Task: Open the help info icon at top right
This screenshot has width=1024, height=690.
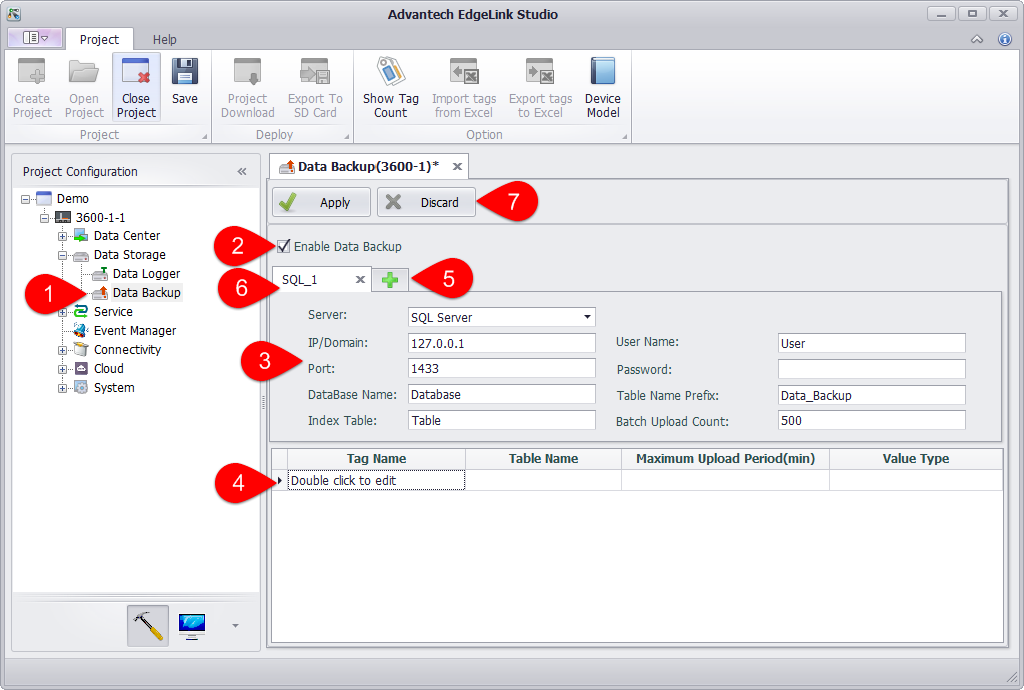Action: click(x=1005, y=39)
